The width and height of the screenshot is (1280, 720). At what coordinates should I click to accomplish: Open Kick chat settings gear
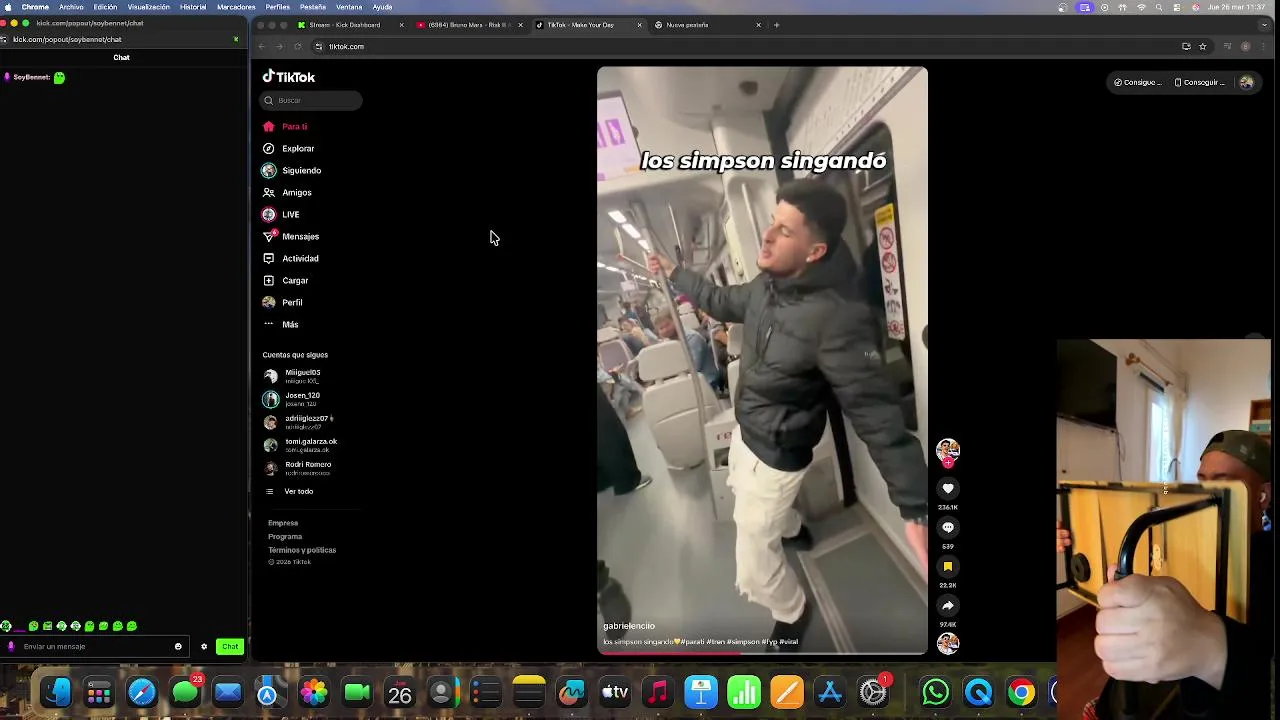[x=204, y=647]
